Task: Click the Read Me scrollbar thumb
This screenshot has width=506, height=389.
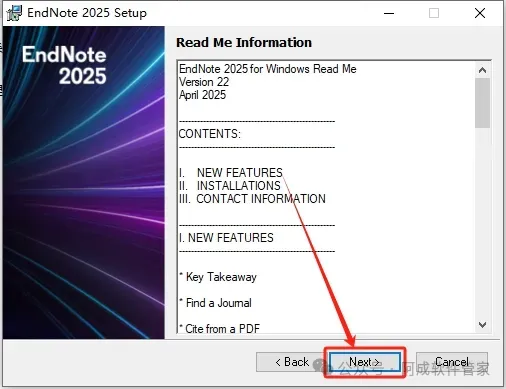Action: point(482,103)
